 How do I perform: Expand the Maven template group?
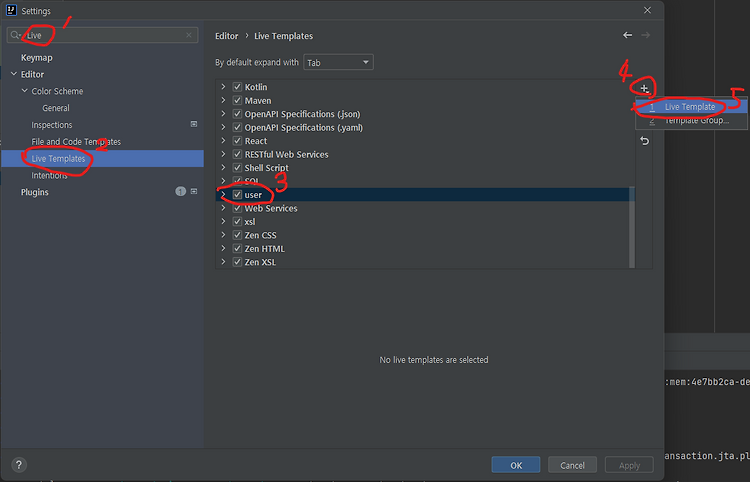pos(223,100)
